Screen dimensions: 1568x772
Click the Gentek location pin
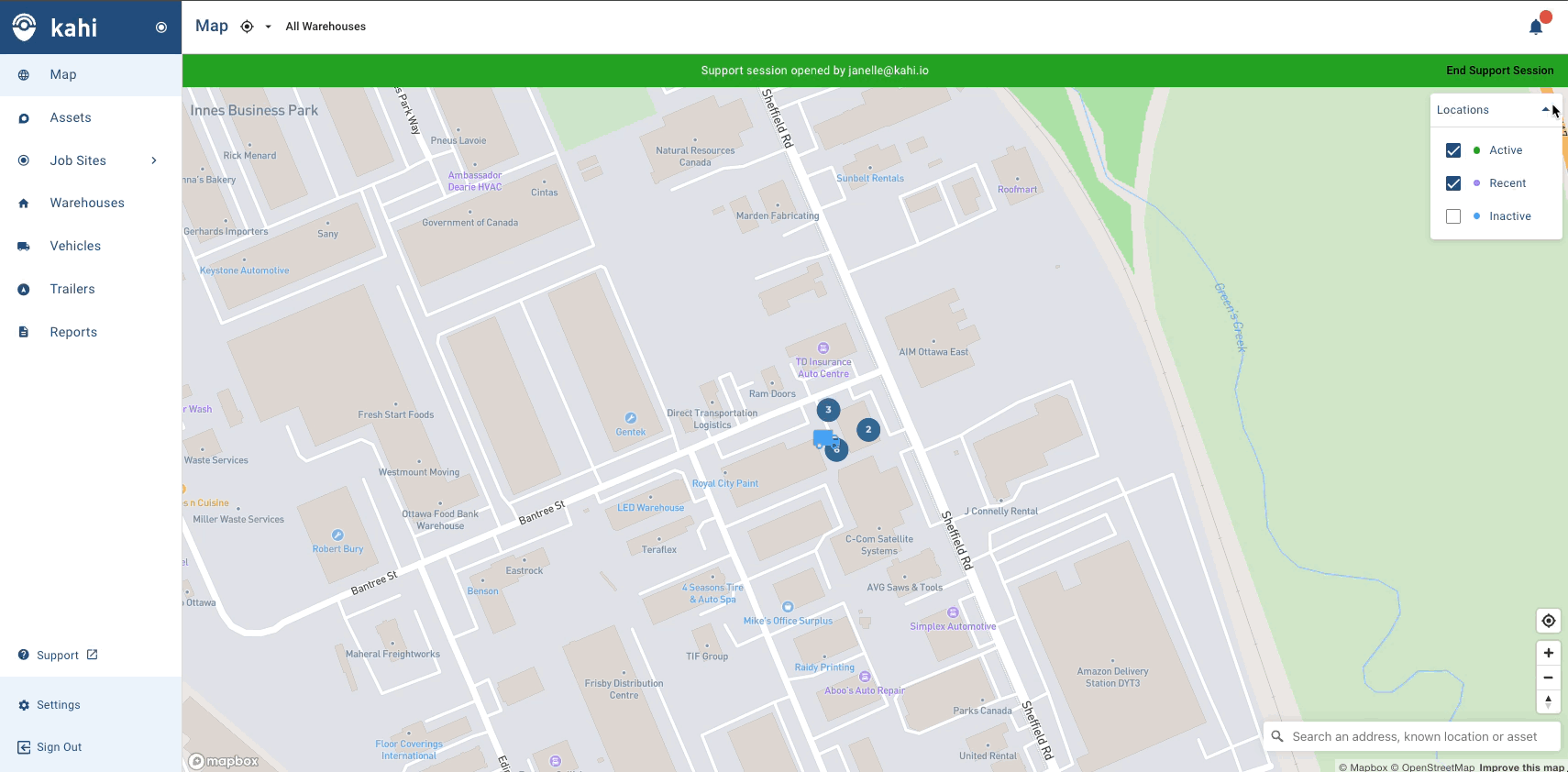631,418
